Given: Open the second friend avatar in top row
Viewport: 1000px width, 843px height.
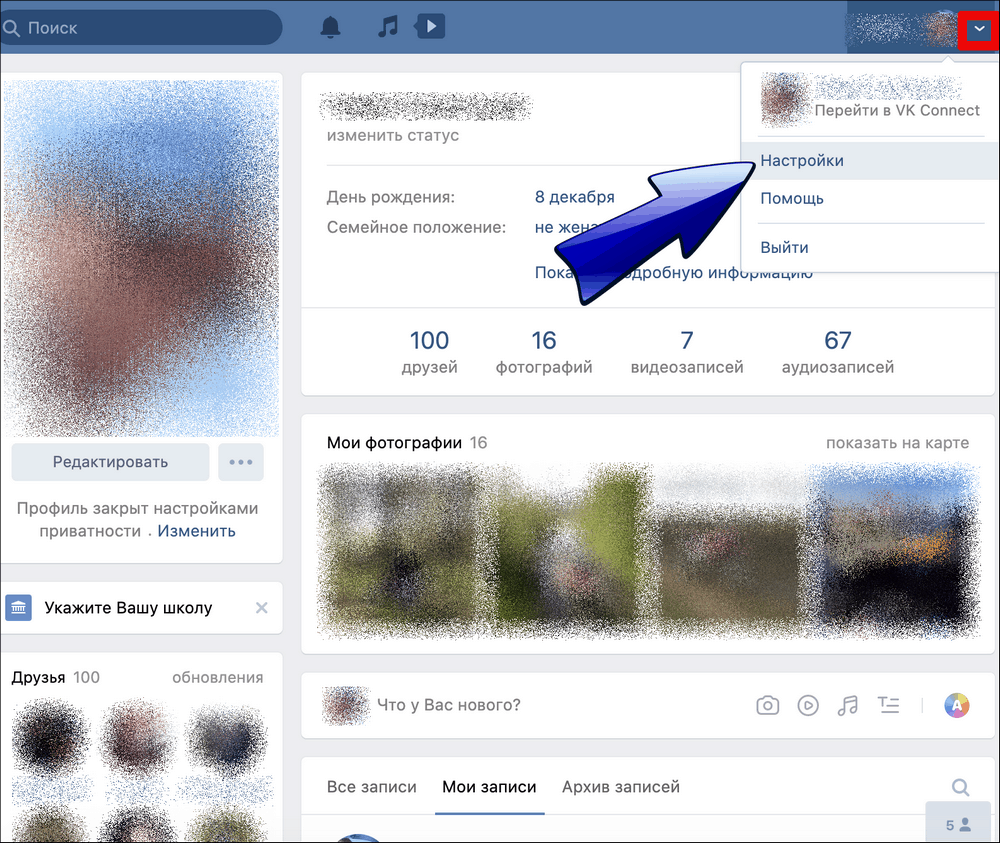Looking at the screenshot, I should coord(136,737).
